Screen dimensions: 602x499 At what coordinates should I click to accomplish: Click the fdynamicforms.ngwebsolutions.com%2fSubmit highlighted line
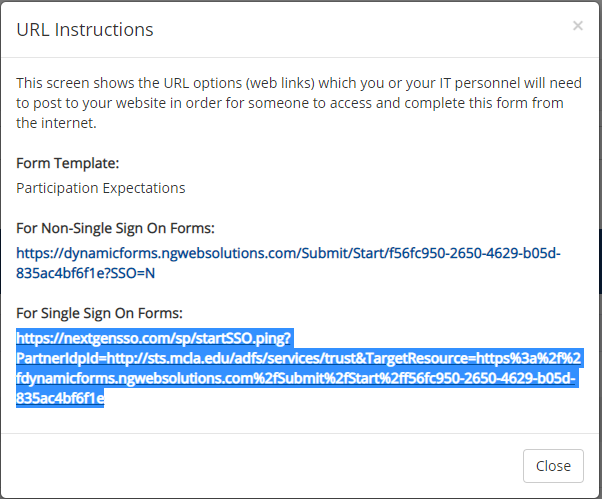coord(296,378)
